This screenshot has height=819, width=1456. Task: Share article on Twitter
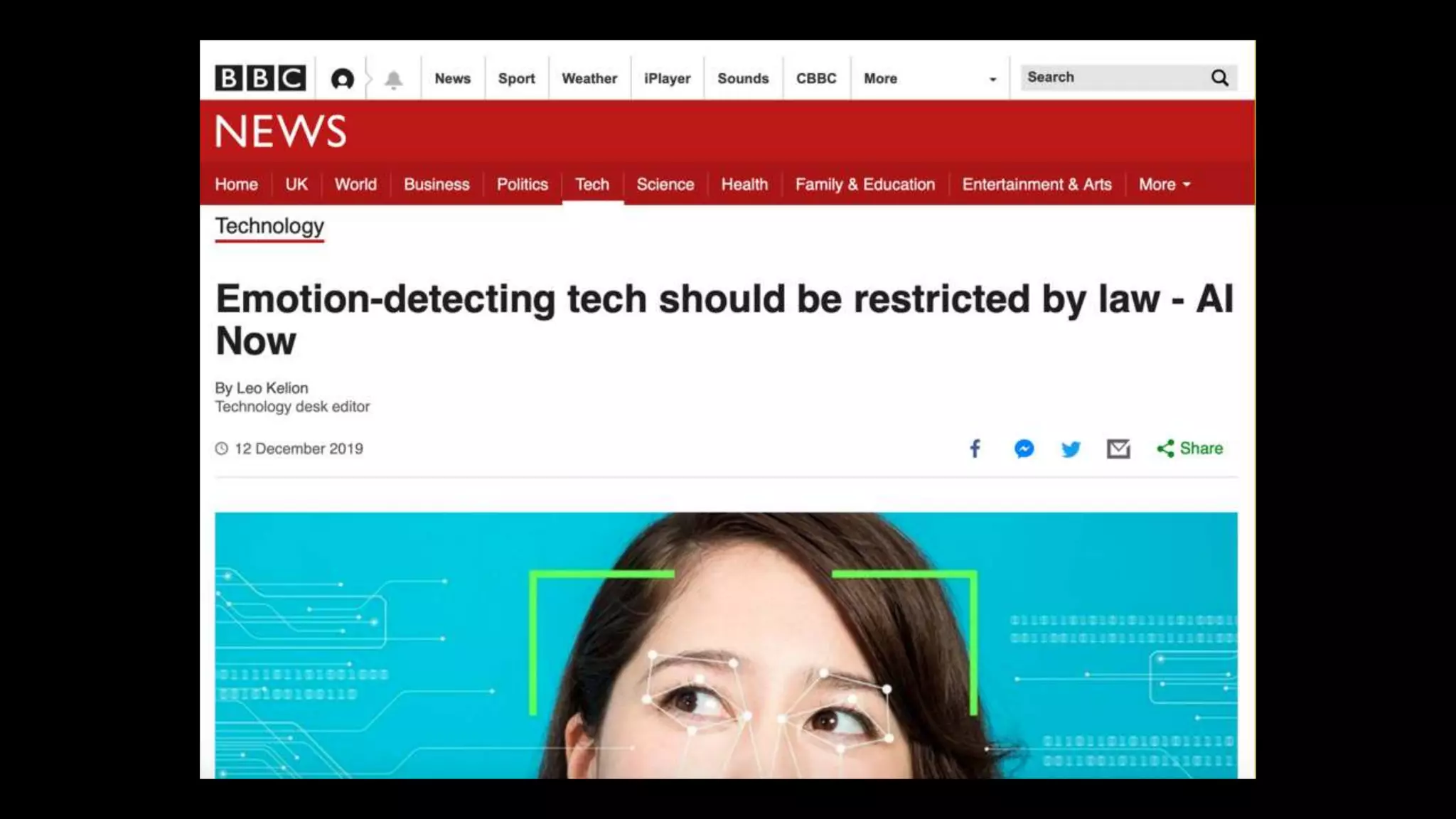click(1071, 449)
